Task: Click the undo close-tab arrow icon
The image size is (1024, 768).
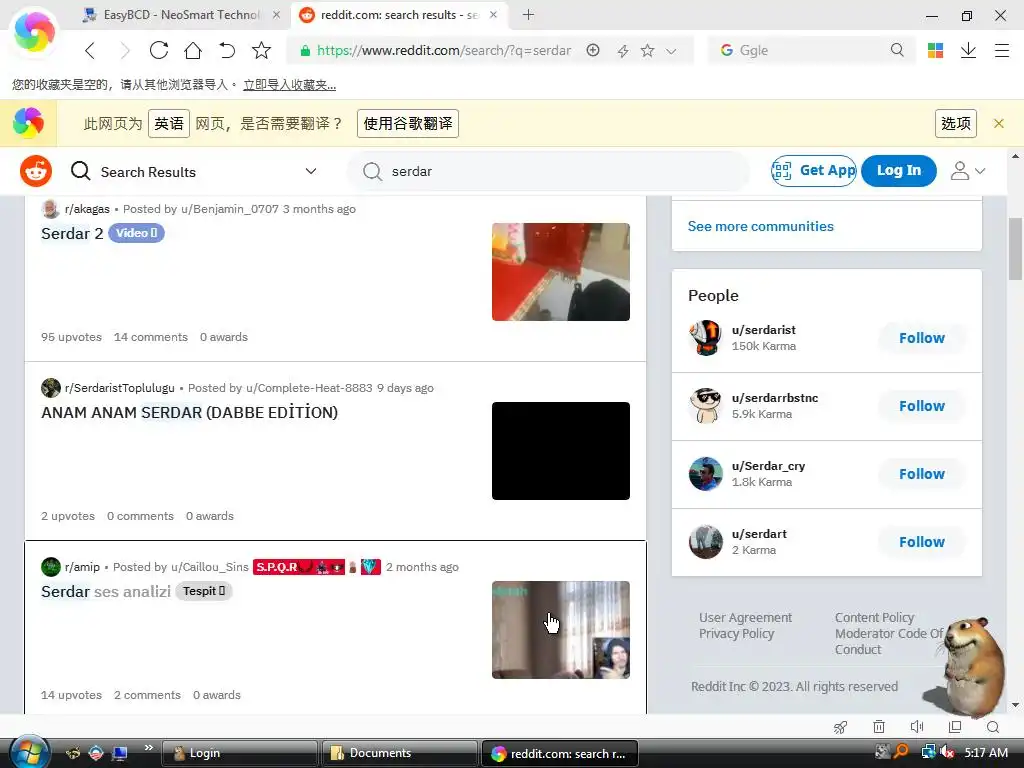Action: pyautogui.click(x=227, y=50)
